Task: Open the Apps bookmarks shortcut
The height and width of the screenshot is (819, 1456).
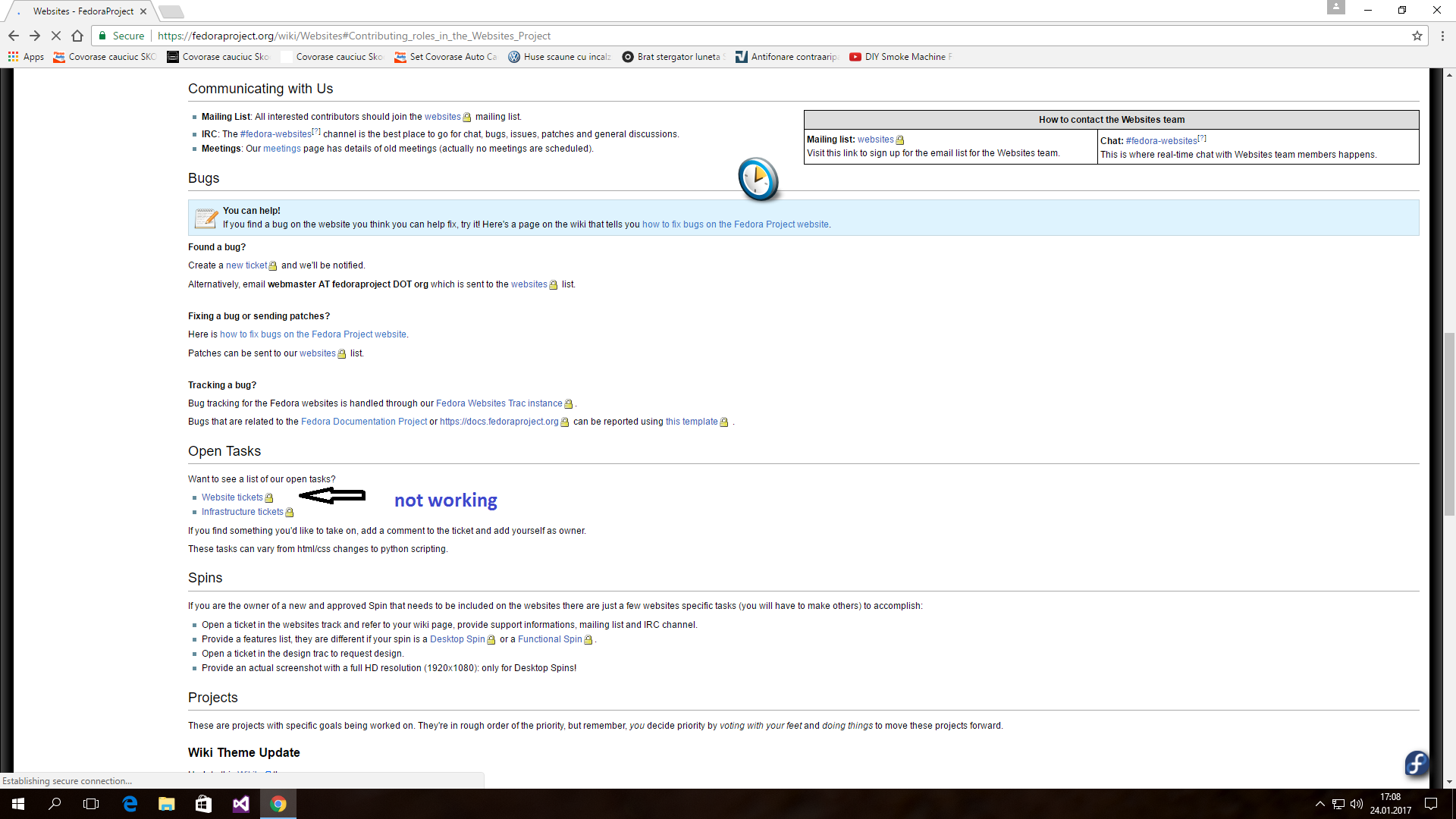Action: [x=26, y=57]
